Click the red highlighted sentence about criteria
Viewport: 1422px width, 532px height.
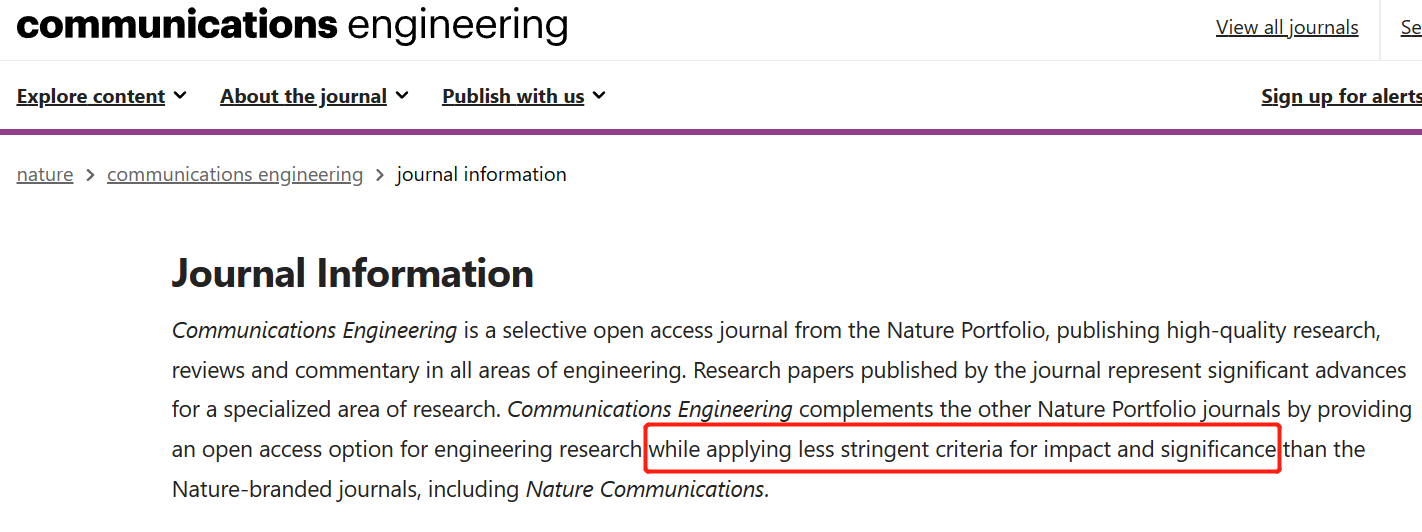(962, 450)
